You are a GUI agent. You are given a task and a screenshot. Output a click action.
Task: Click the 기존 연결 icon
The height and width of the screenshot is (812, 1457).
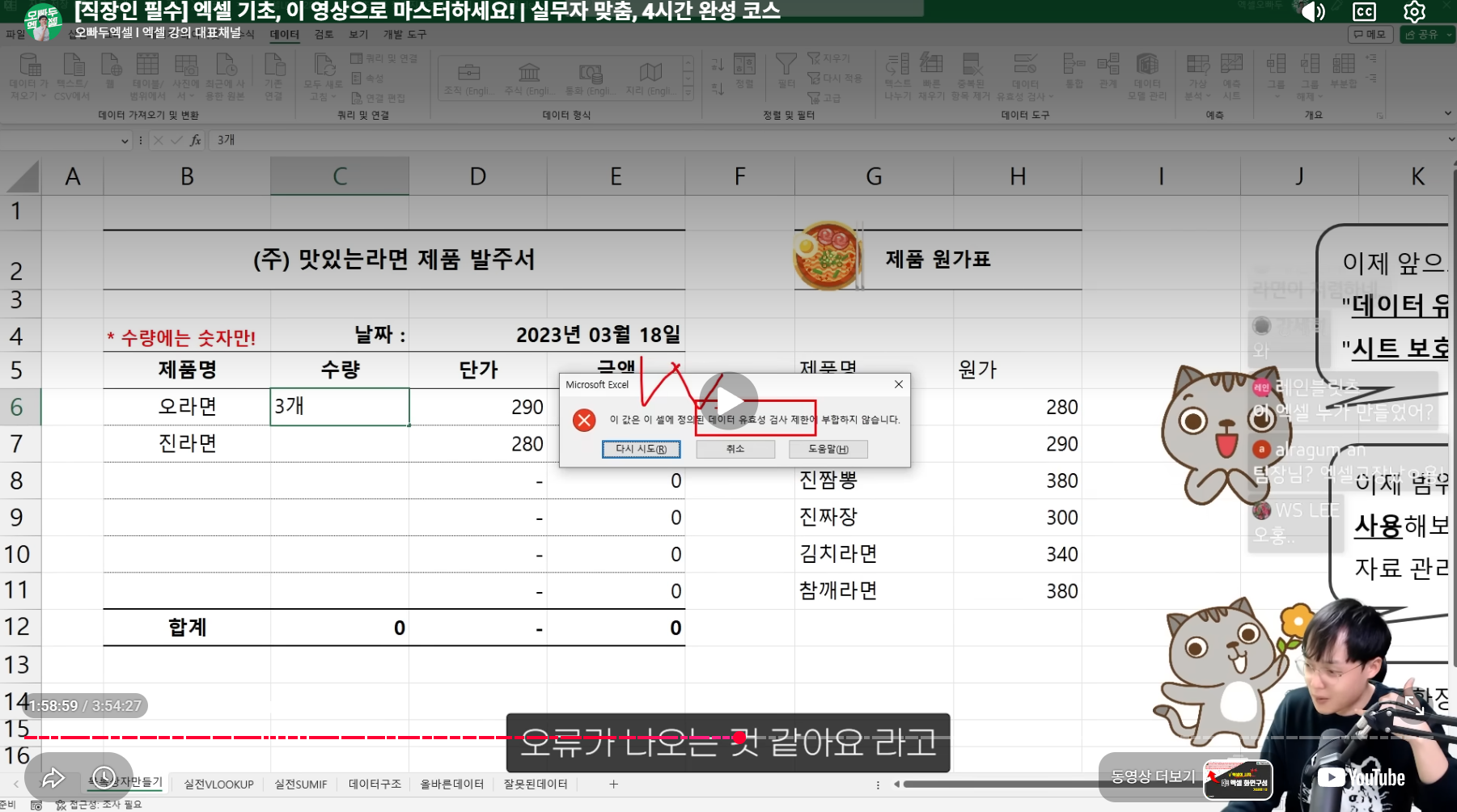coord(274,77)
